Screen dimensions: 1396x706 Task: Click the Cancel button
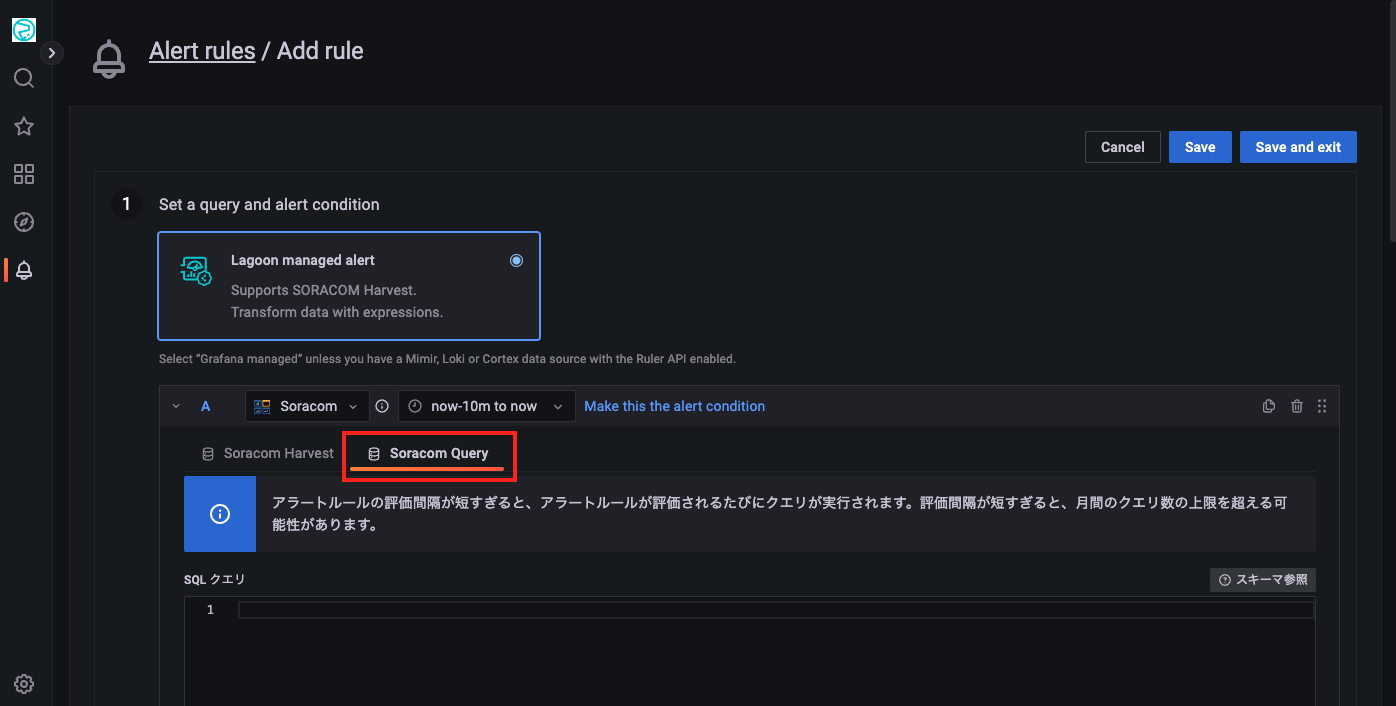[x=1122, y=147]
